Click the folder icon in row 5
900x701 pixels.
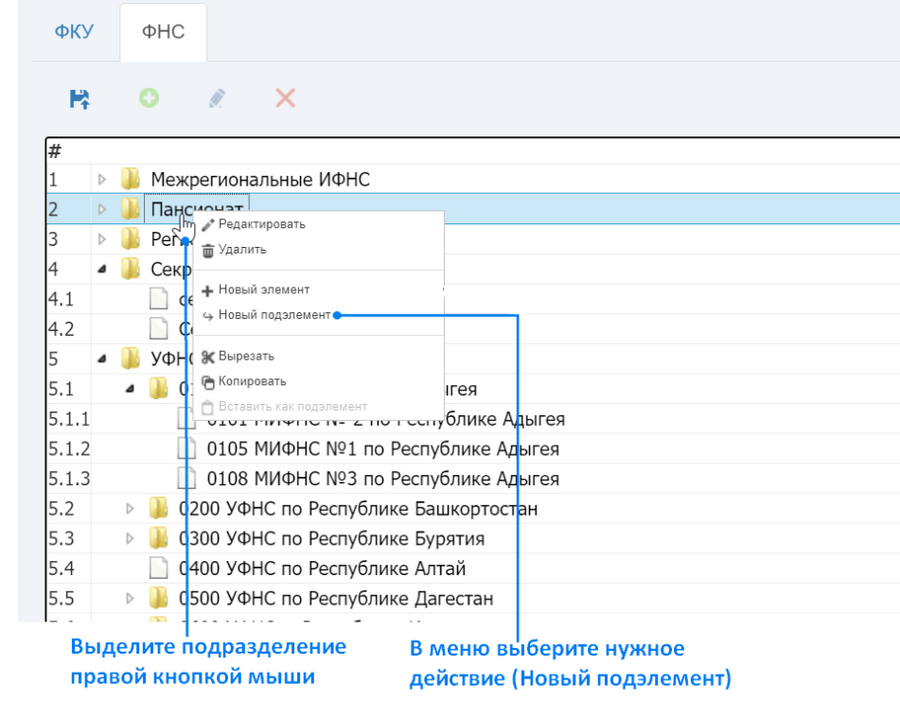[131, 359]
